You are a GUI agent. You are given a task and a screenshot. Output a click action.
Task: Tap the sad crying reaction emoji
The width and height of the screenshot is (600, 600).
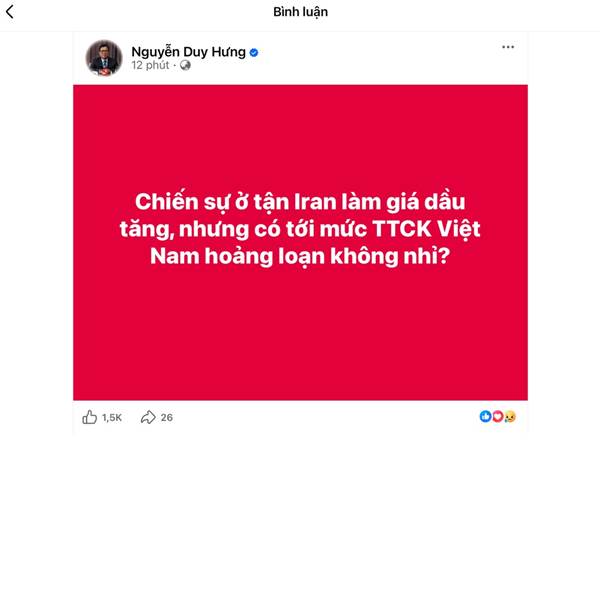(510, 416)
